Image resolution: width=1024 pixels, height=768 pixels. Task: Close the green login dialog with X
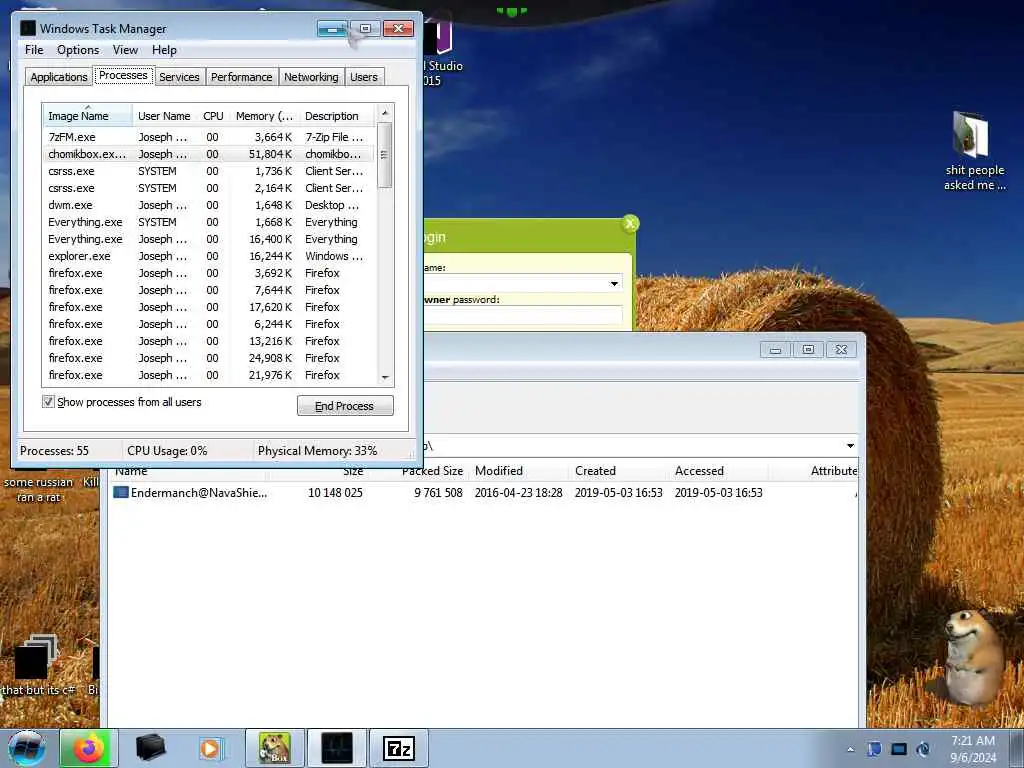[630, 224]
